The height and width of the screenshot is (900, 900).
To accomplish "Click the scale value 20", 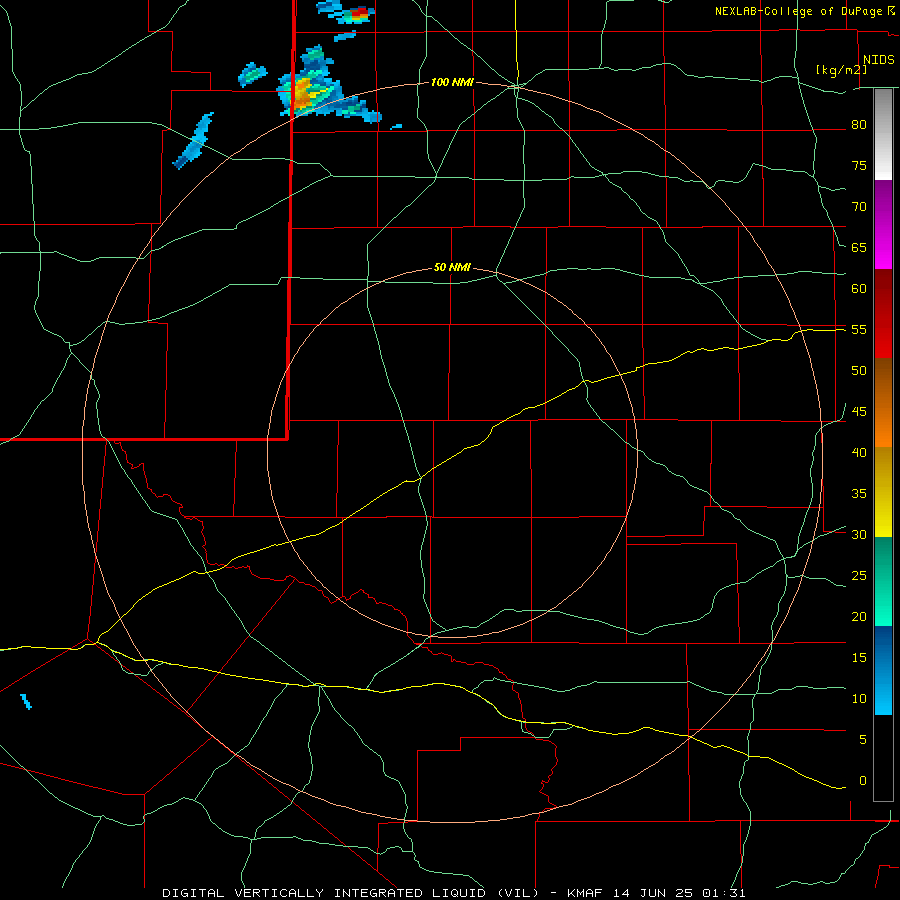I will pyautogui.click(x=859, y=616).
